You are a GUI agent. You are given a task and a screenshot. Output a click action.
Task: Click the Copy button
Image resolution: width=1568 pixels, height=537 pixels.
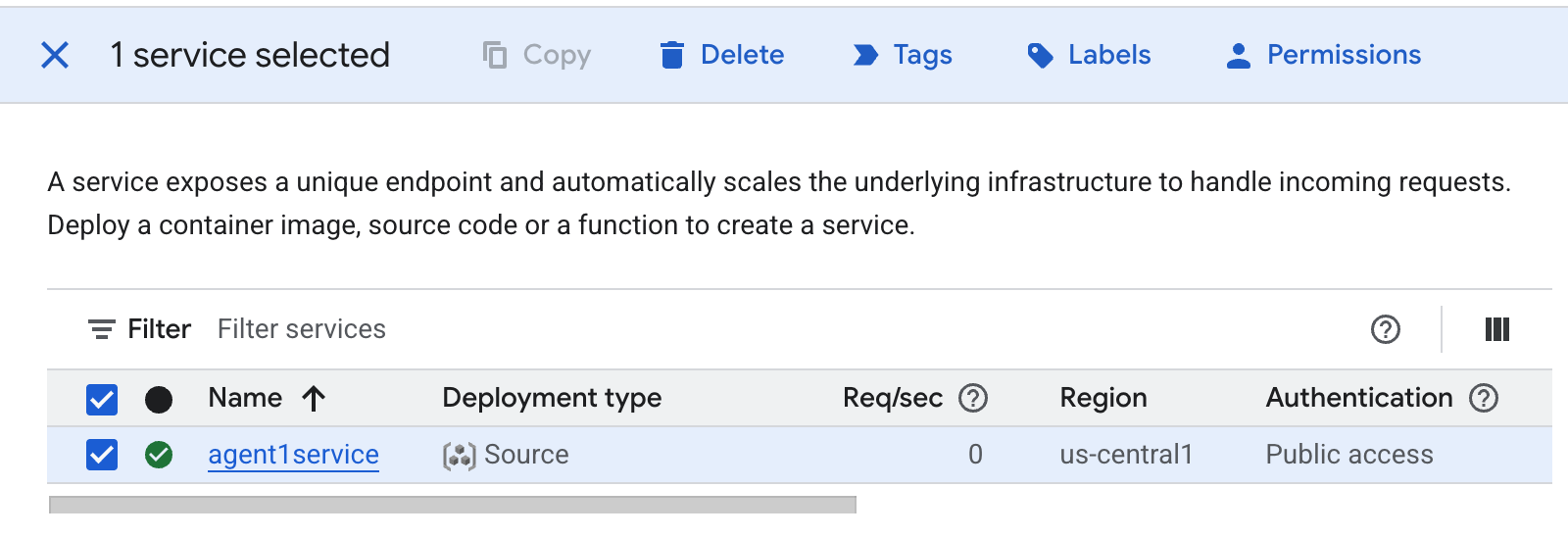coord(537,55)
